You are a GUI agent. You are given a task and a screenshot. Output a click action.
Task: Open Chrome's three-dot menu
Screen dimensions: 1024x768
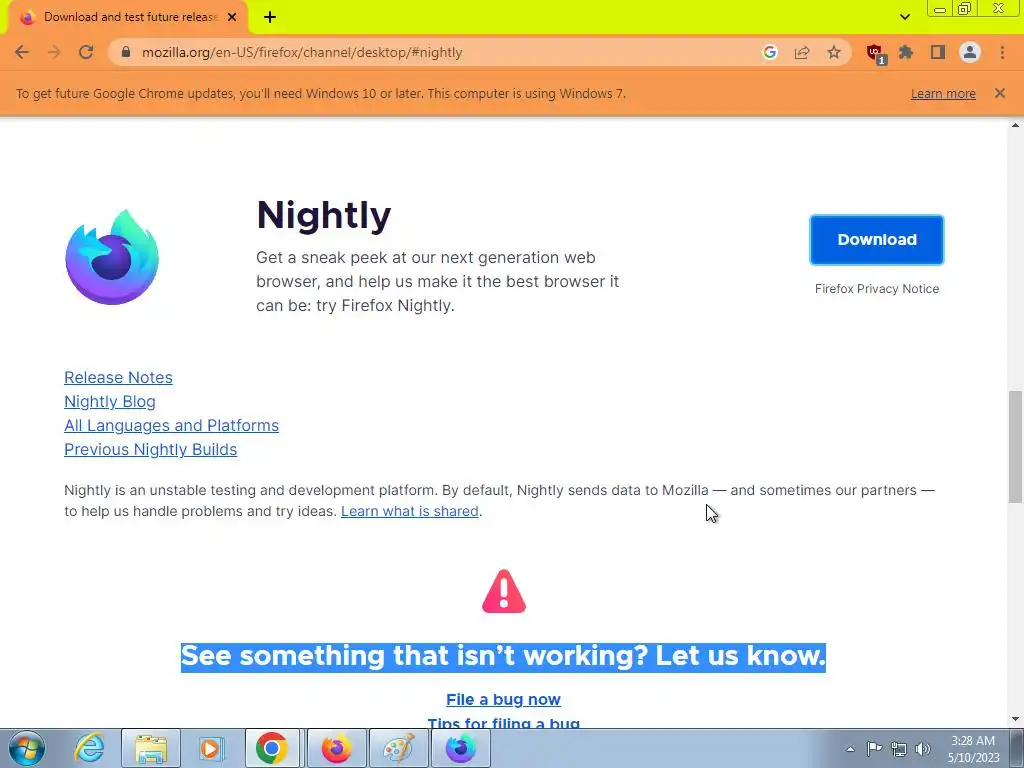coord(1002,52)
